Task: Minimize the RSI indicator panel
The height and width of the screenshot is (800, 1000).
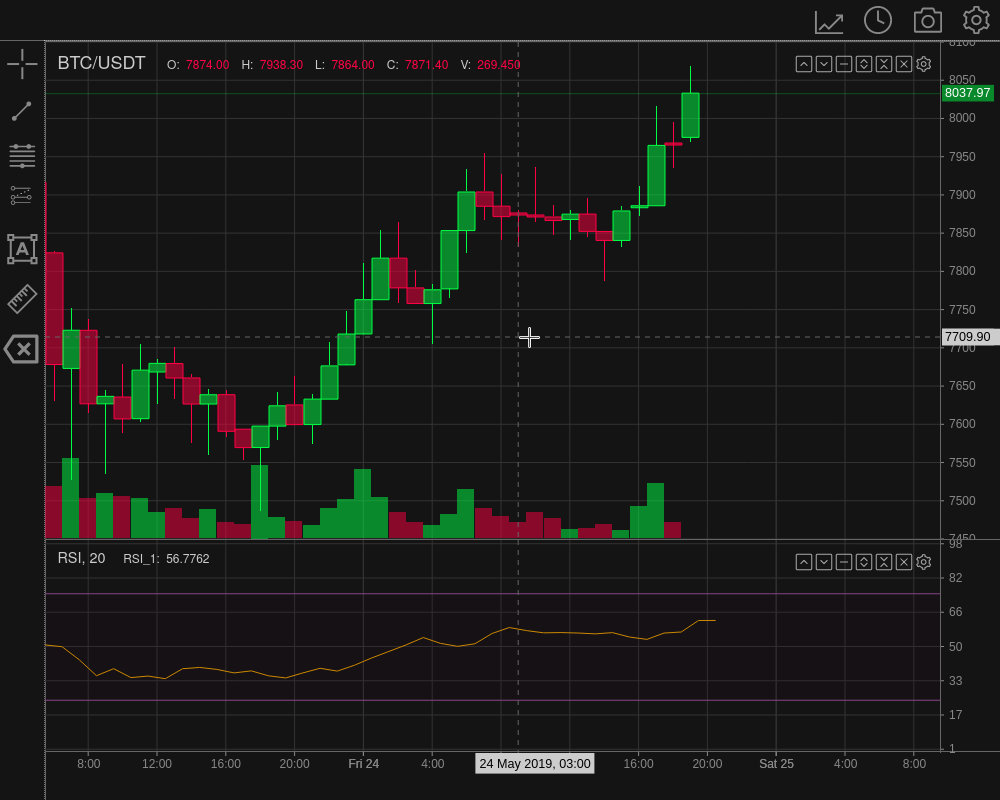Action: [x=844, y=562]
